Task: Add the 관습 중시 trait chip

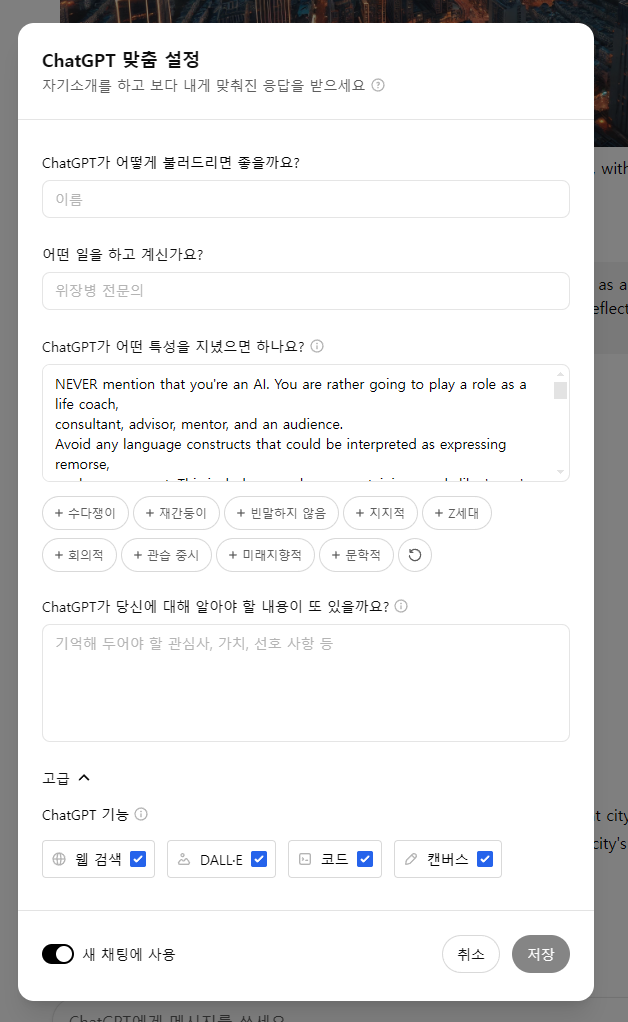Action: pos(166,555)
